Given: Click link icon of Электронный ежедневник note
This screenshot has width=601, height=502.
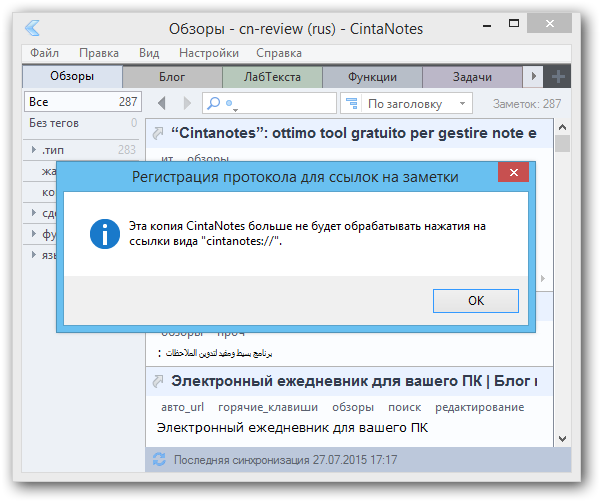Looking at the screenshot, I should click(158, 381).
